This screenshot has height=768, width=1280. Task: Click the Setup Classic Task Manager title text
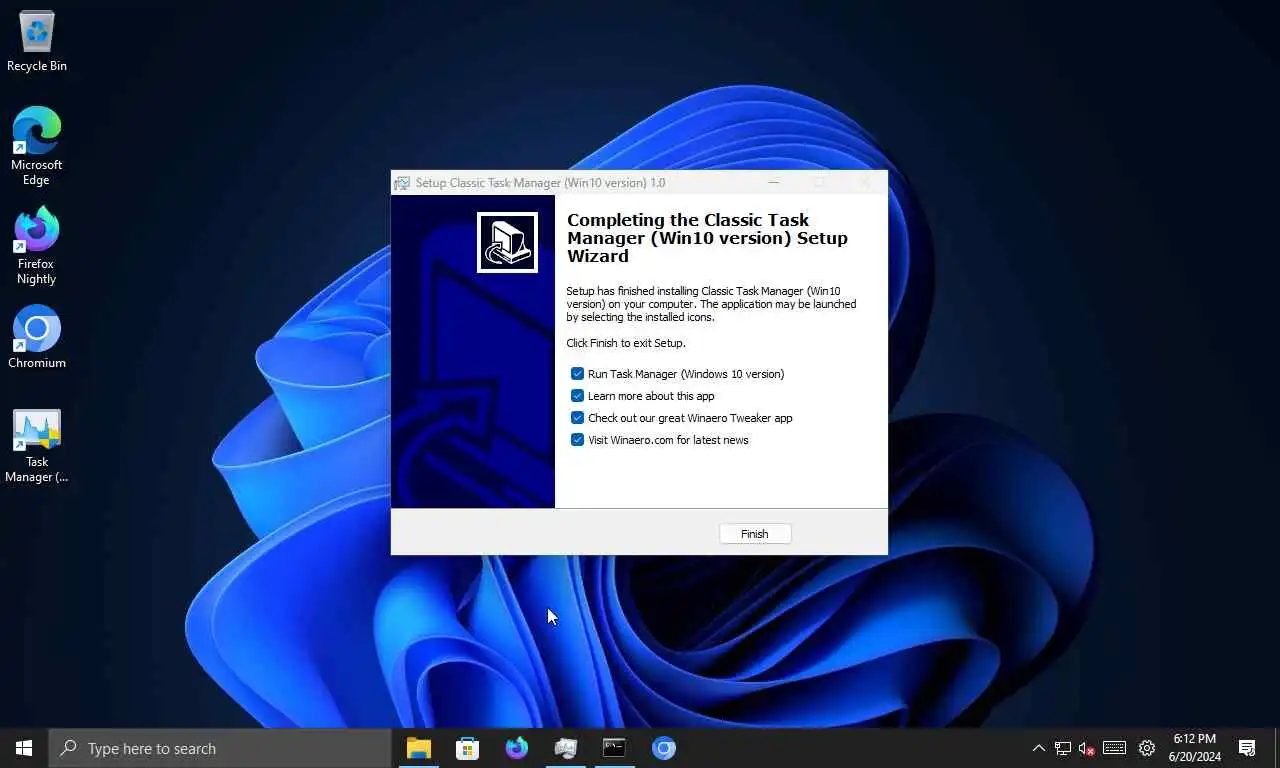click(540, 183)
